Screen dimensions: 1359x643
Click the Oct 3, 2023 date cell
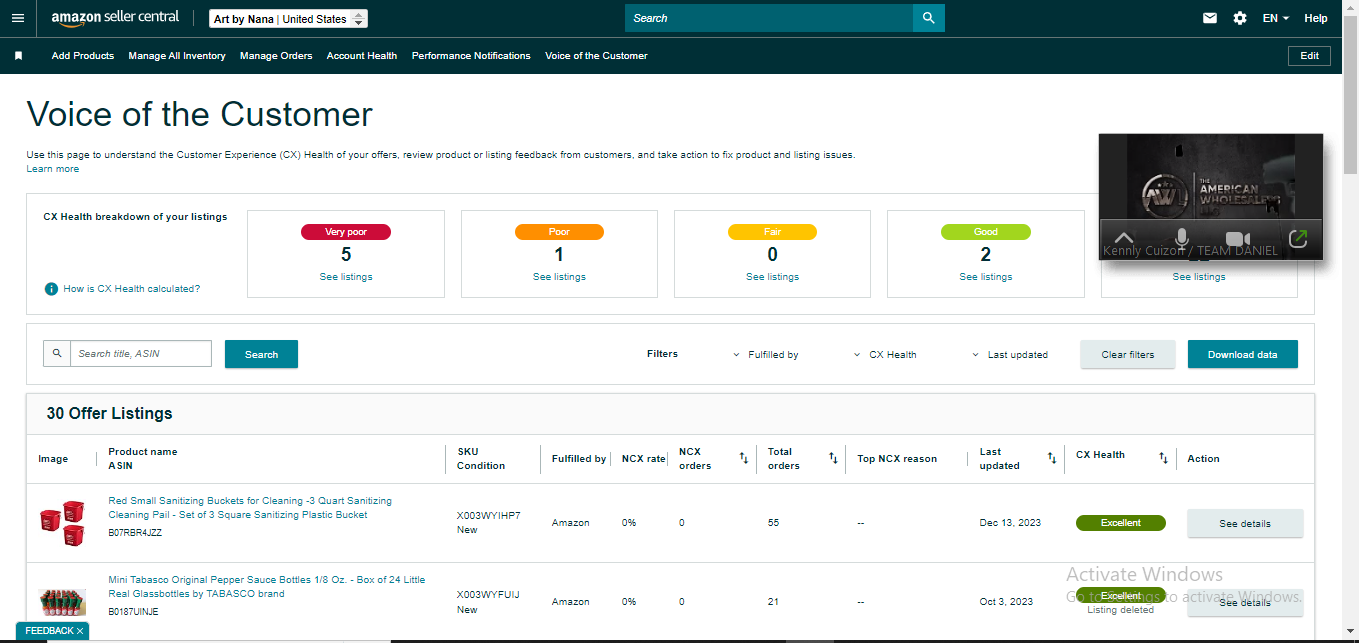pos(1006,602)
